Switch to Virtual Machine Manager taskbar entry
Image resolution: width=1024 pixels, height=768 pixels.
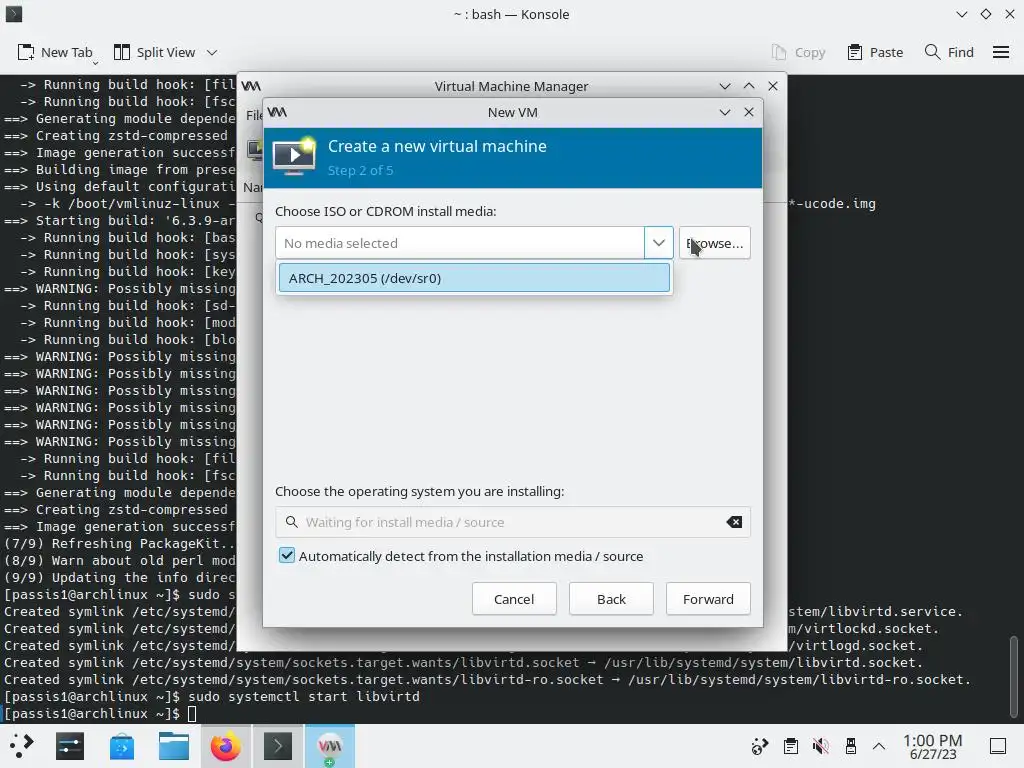coord(330,746)
